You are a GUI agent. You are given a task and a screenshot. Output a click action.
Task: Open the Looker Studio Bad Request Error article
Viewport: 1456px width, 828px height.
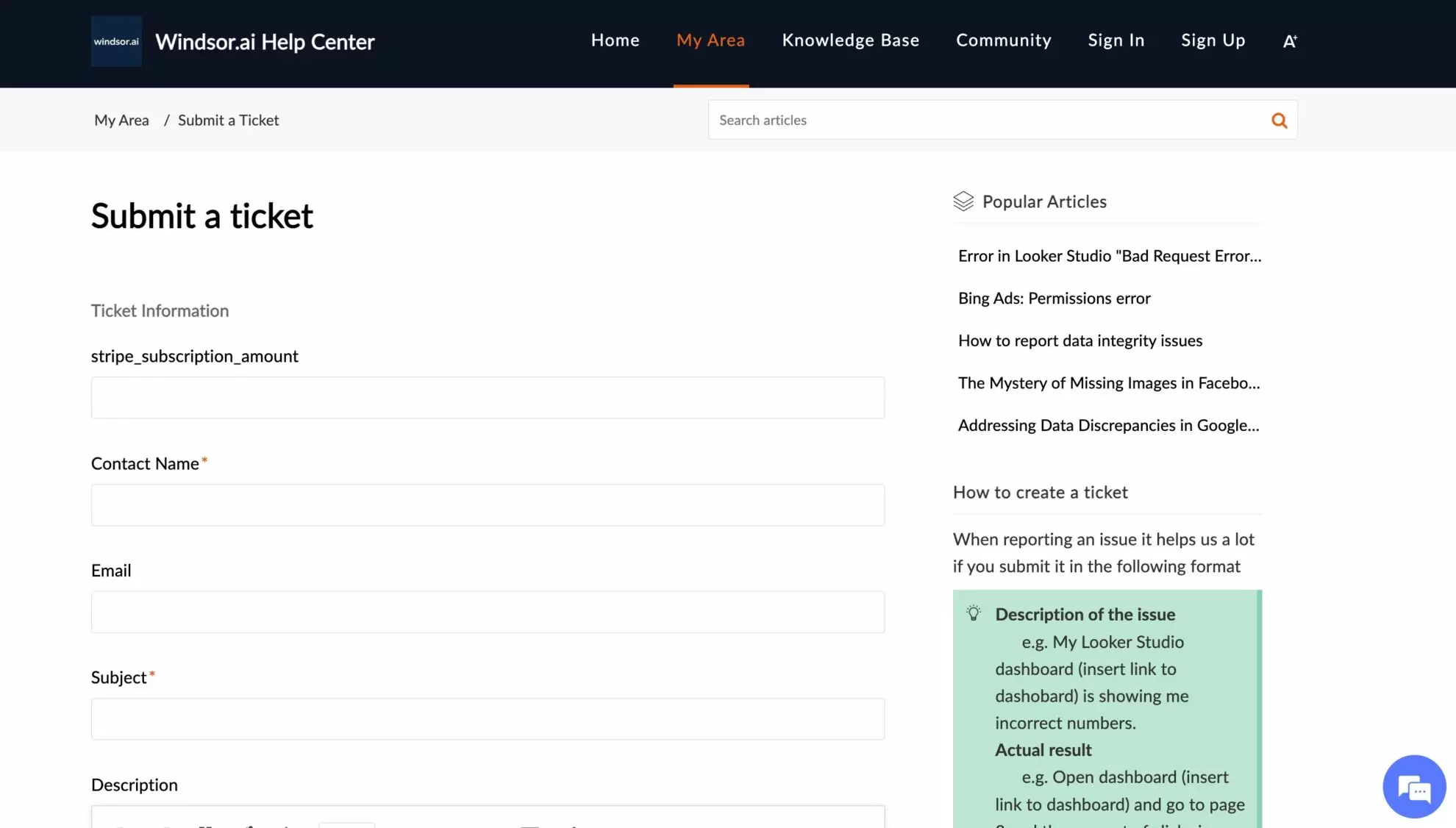(1109, 256)
